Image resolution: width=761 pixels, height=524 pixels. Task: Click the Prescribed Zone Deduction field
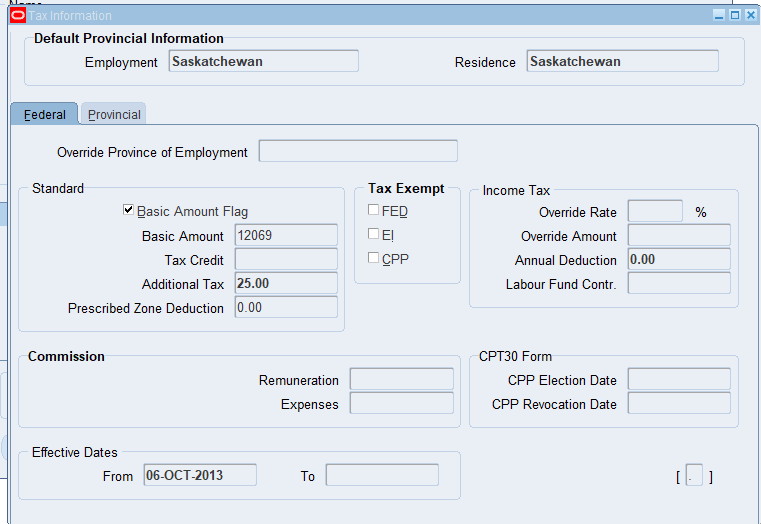point(286,307)
